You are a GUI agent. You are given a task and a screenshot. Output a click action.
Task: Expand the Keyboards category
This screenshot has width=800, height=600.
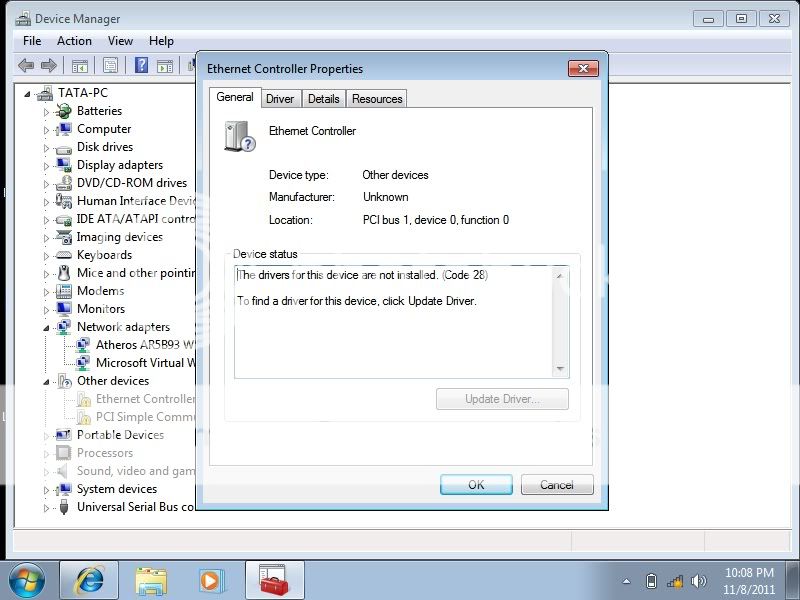pos(46,255)
